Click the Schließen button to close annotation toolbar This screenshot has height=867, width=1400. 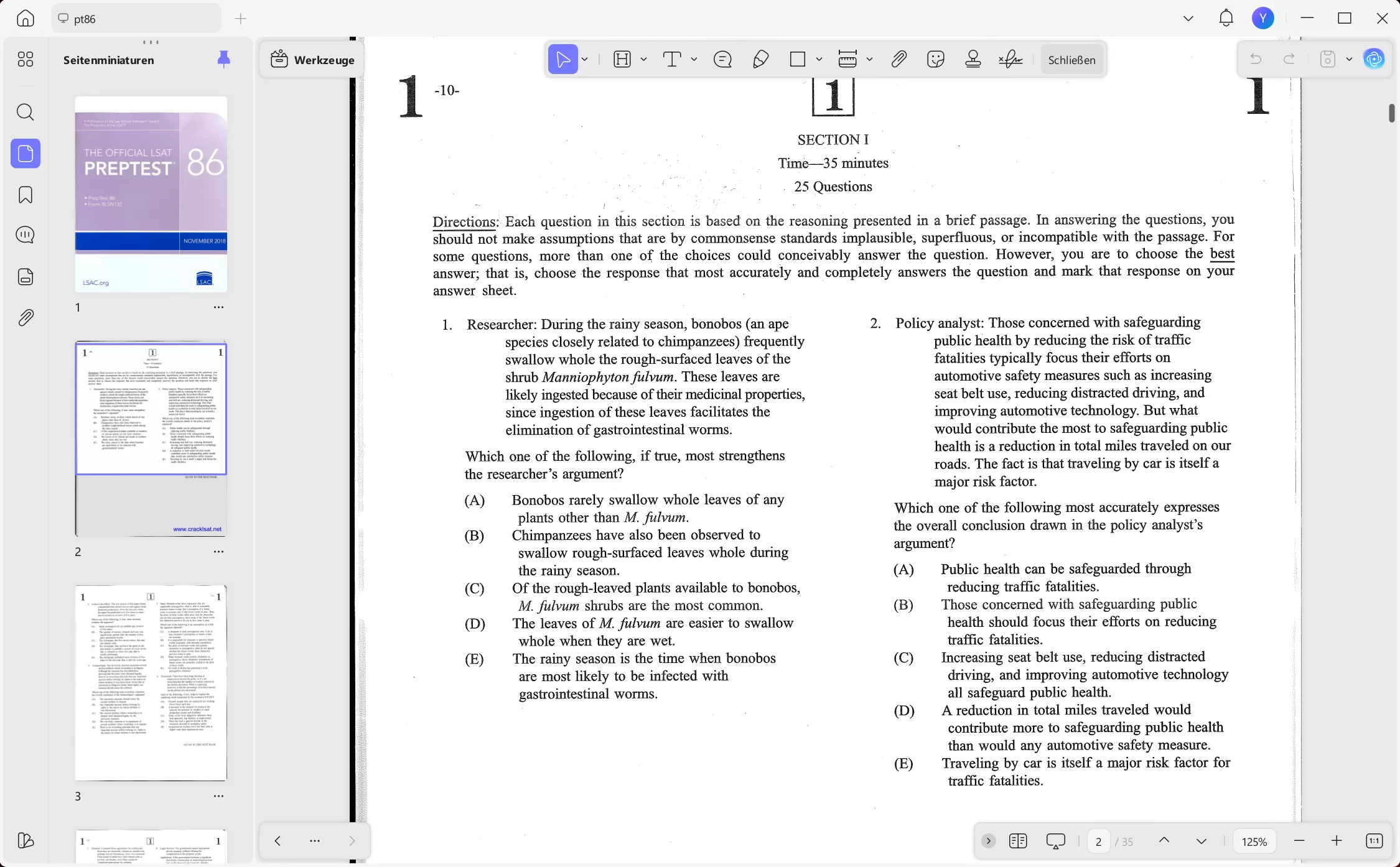[x=1071, y=59]
